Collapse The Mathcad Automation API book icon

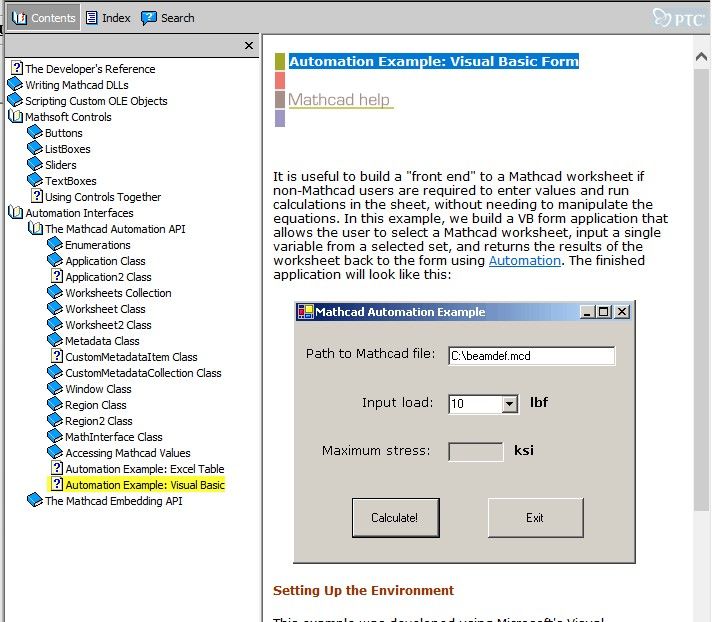click(35, 228)
